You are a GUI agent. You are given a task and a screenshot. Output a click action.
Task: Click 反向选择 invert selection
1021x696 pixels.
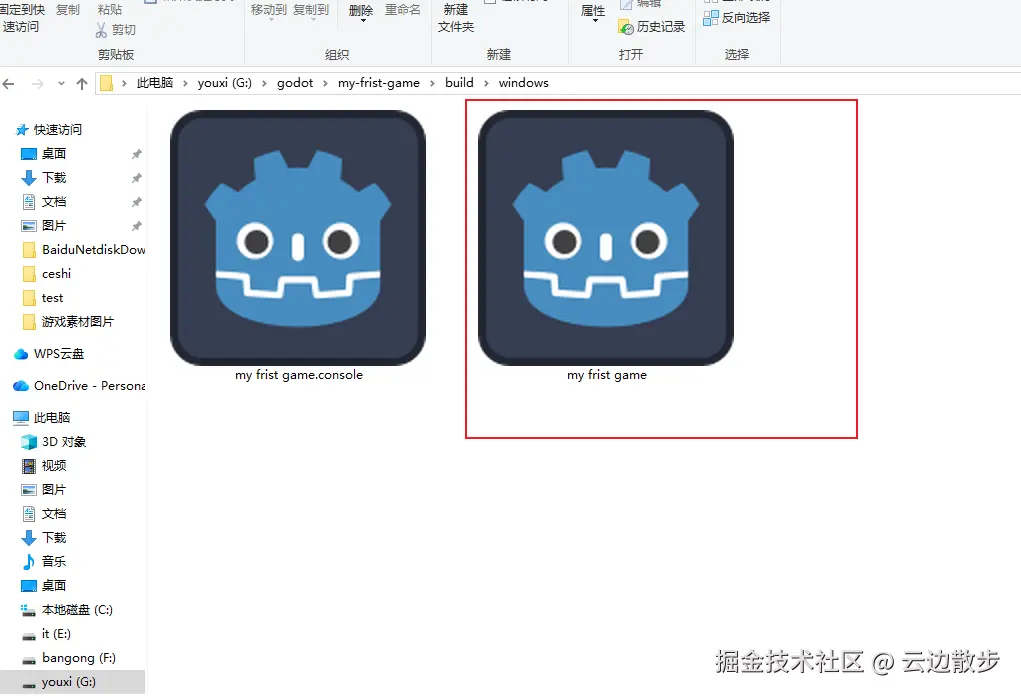pyautogui.click(x=737, y=18)
